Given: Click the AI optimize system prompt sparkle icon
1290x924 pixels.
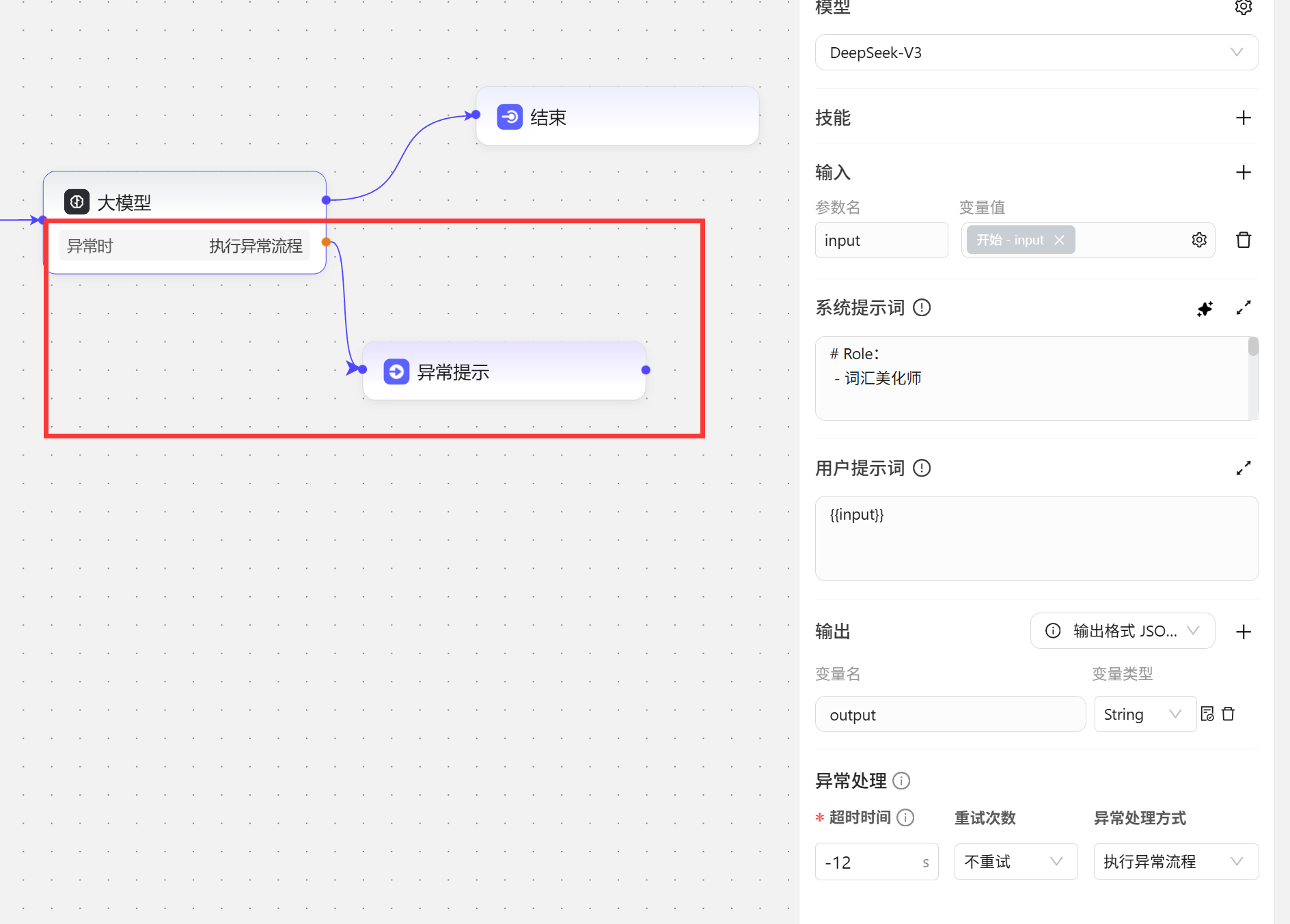Looking at the screenshot, I should 1205,309.
